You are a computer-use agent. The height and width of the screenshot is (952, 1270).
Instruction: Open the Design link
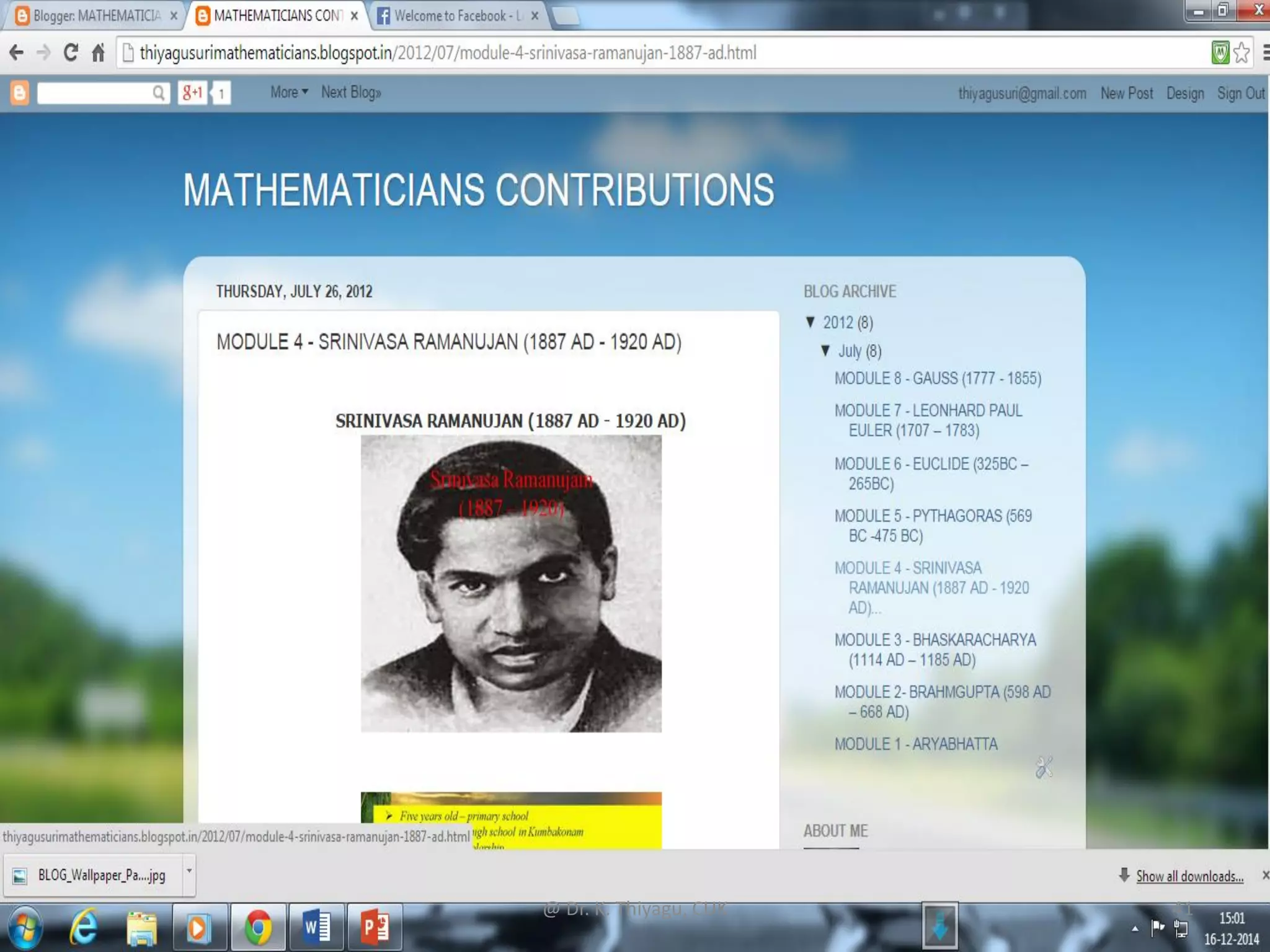pos(1185,94)
